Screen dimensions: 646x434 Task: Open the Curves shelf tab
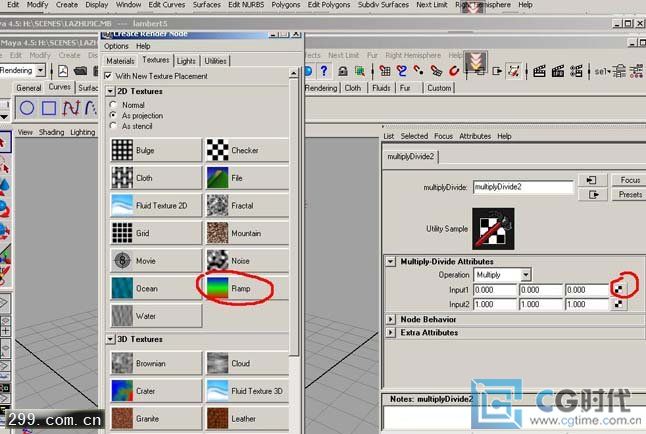(60, 87)
